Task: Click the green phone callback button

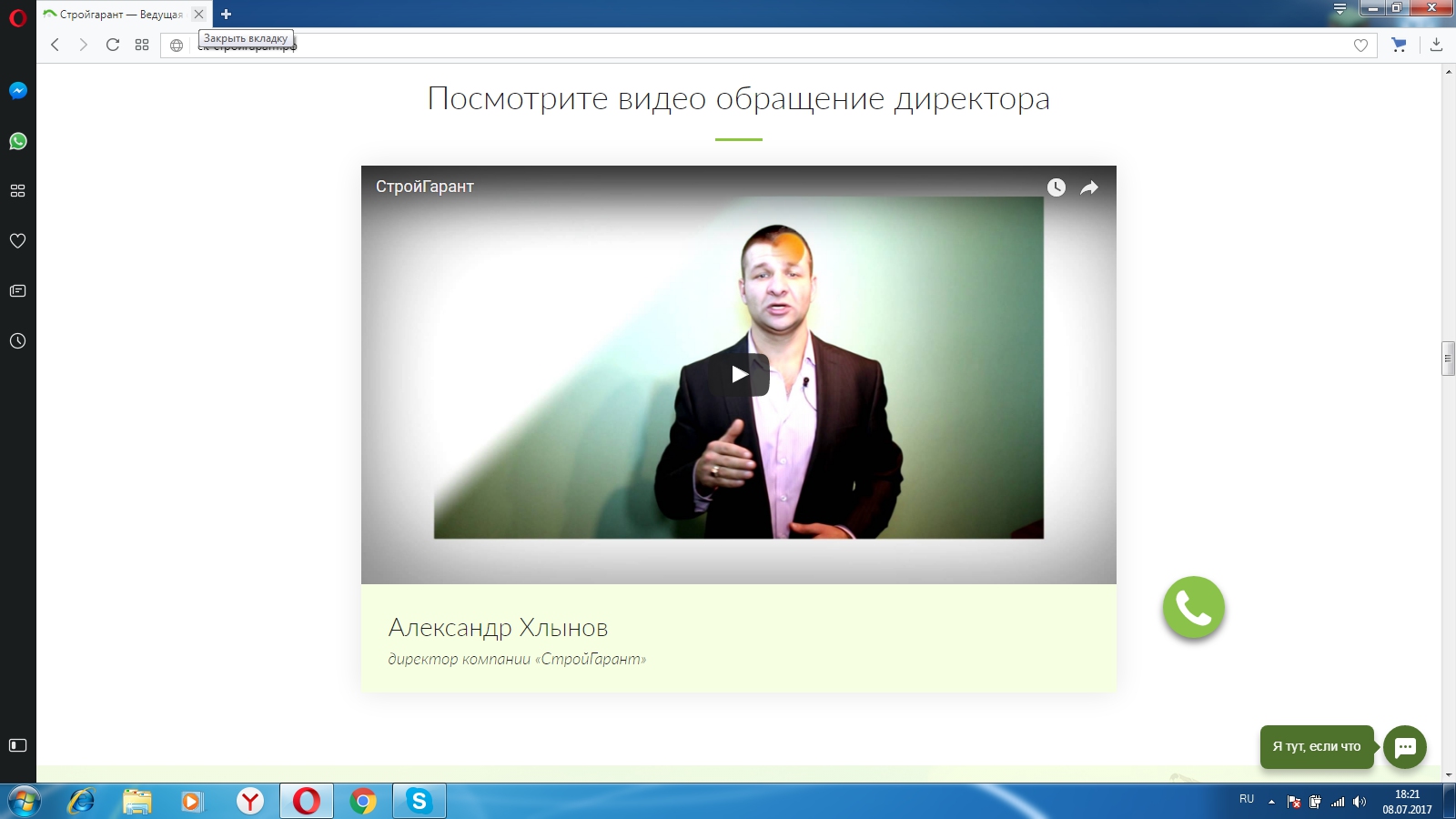Action: (x=1193, y=607)
